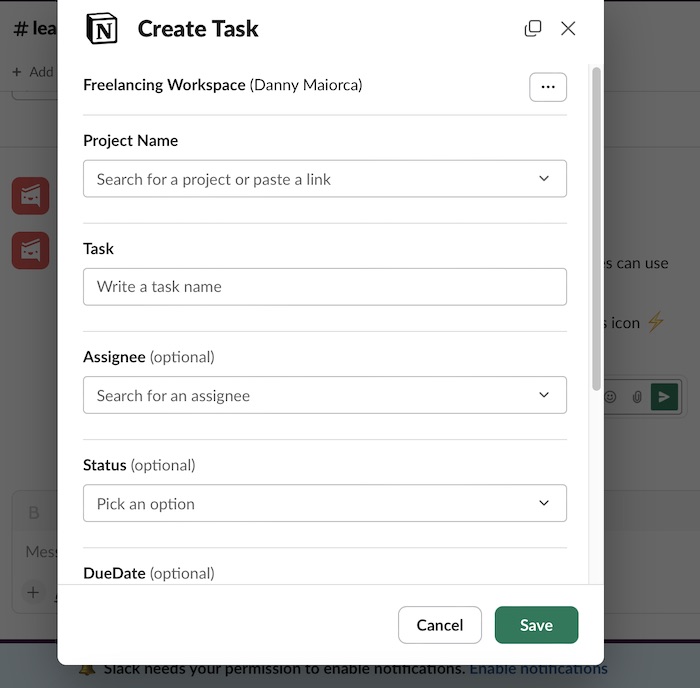Open the workspace more options button
Image resolution: width=700 pixels, height=688 pixels.
point(548,87)
